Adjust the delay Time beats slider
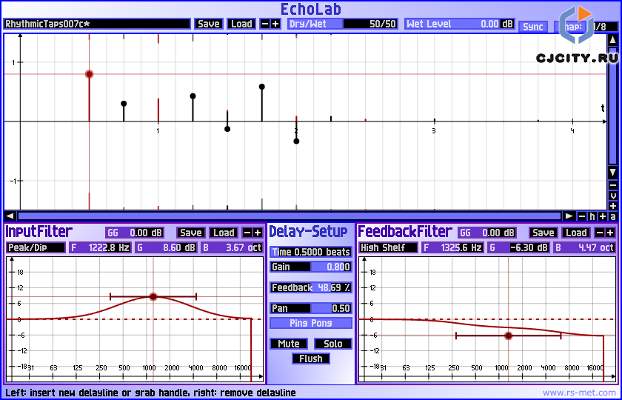The width and height of the screenshot is (622, 400). (x=311, y=252)
